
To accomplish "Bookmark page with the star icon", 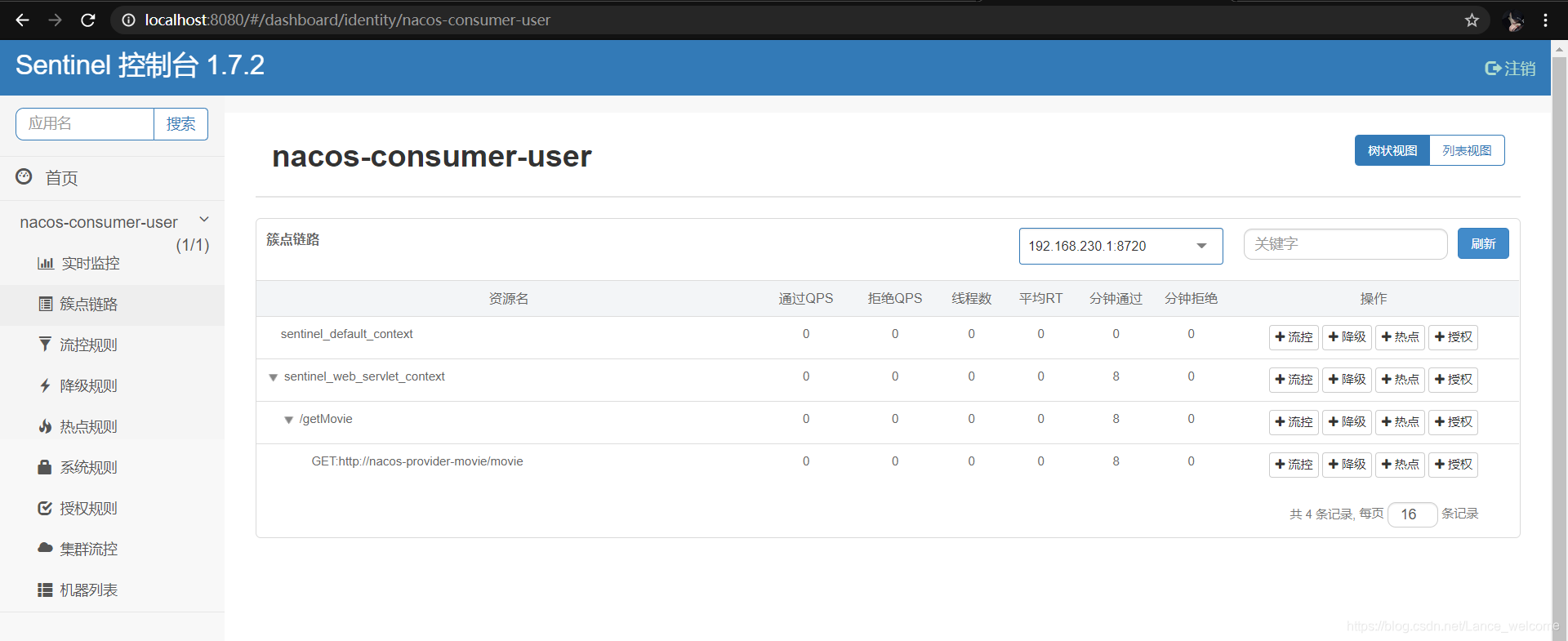I will pos(1472,20).
